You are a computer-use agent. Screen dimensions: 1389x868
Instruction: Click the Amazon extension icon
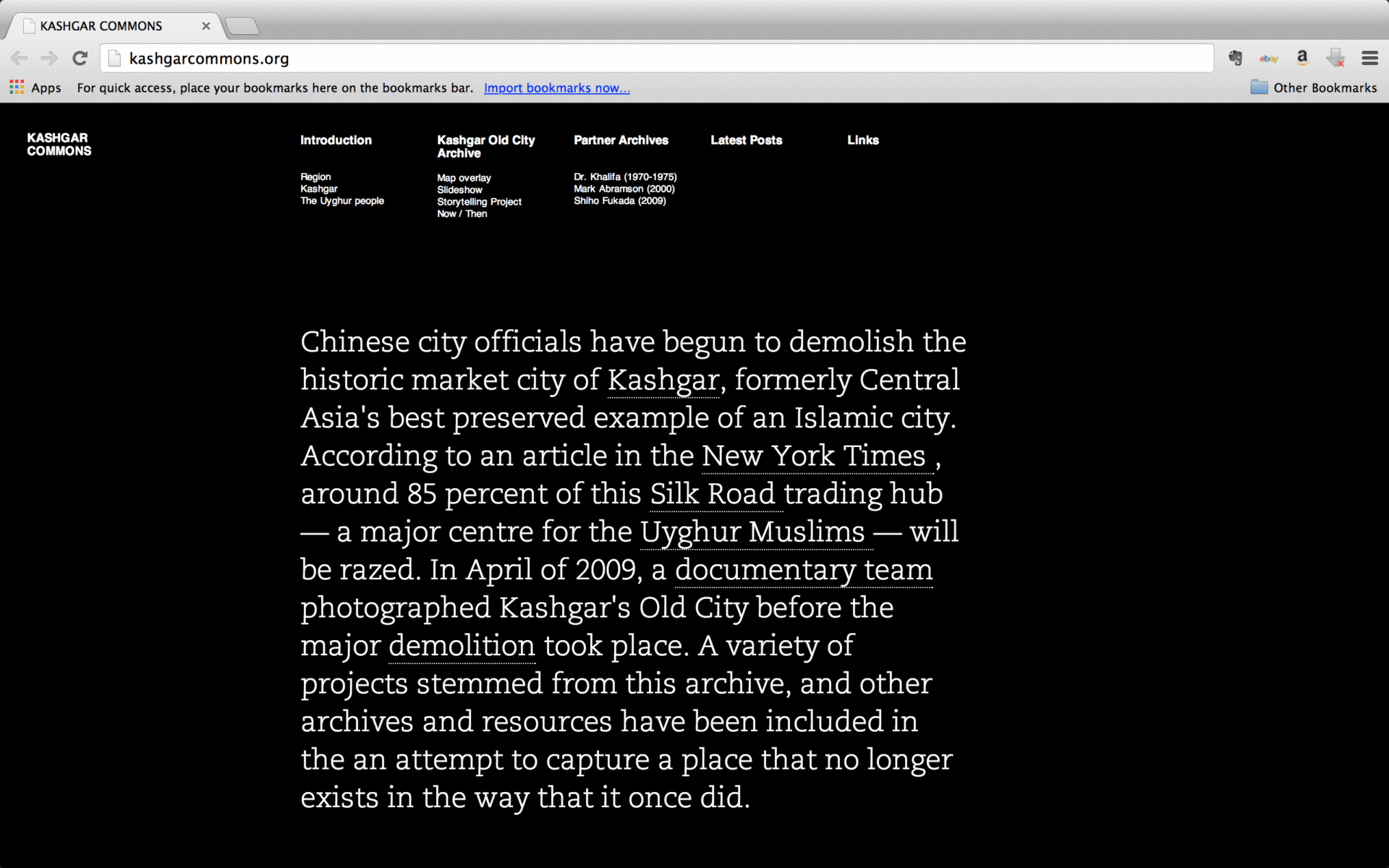click(1301, 58)
